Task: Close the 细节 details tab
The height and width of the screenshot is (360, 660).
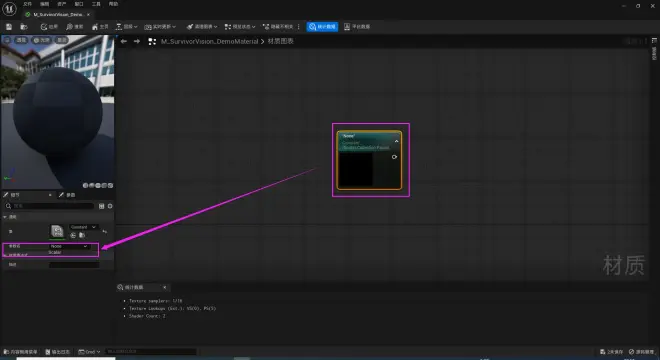Action: pyautogui.click(x=50, y=195)
